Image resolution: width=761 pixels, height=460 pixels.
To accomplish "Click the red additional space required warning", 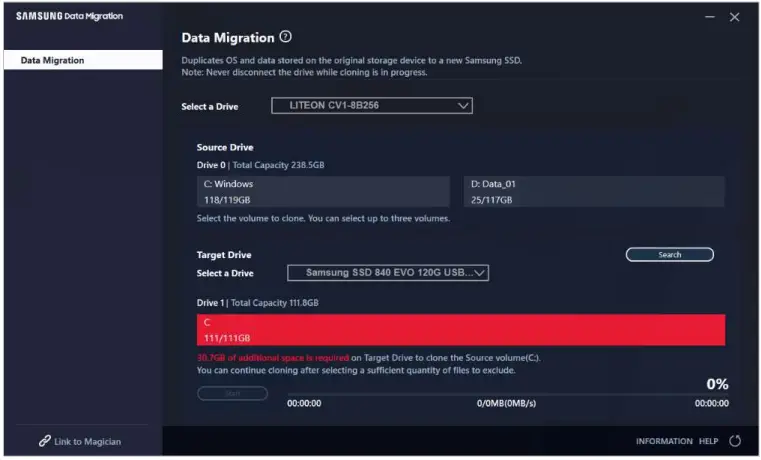I will tap(273, 358).
